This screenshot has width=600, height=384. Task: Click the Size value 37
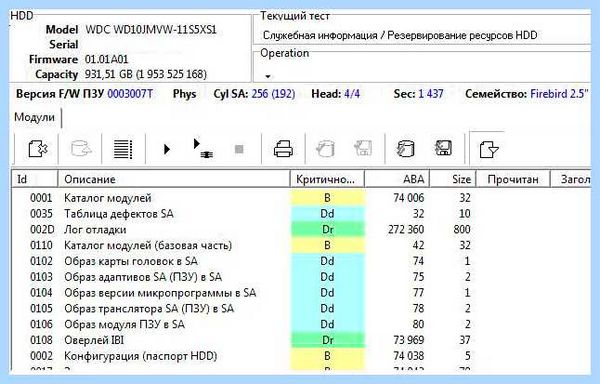(x=465, y=340)
